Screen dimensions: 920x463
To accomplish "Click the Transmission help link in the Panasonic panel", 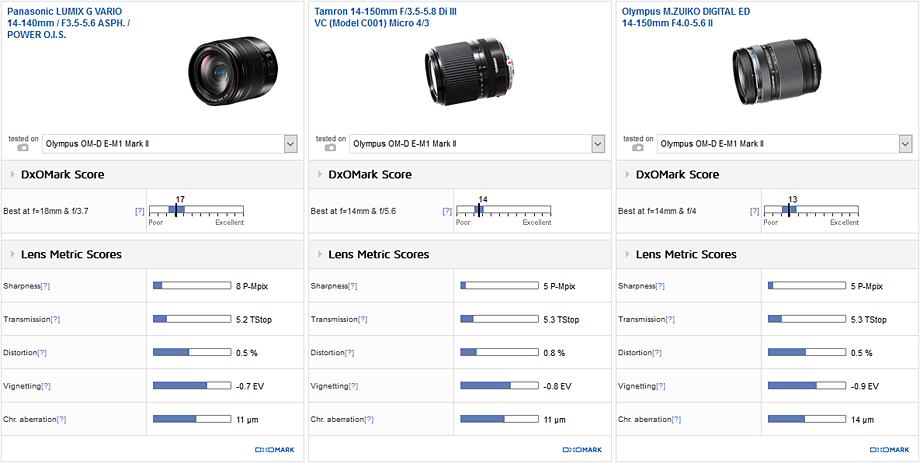I will point(55,320).
